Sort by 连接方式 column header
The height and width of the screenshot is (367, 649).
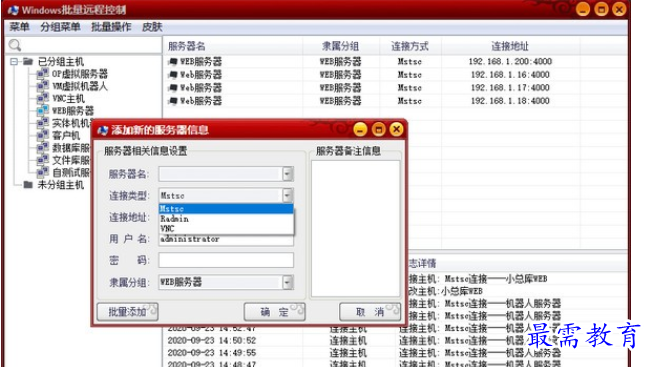(410, 46)
